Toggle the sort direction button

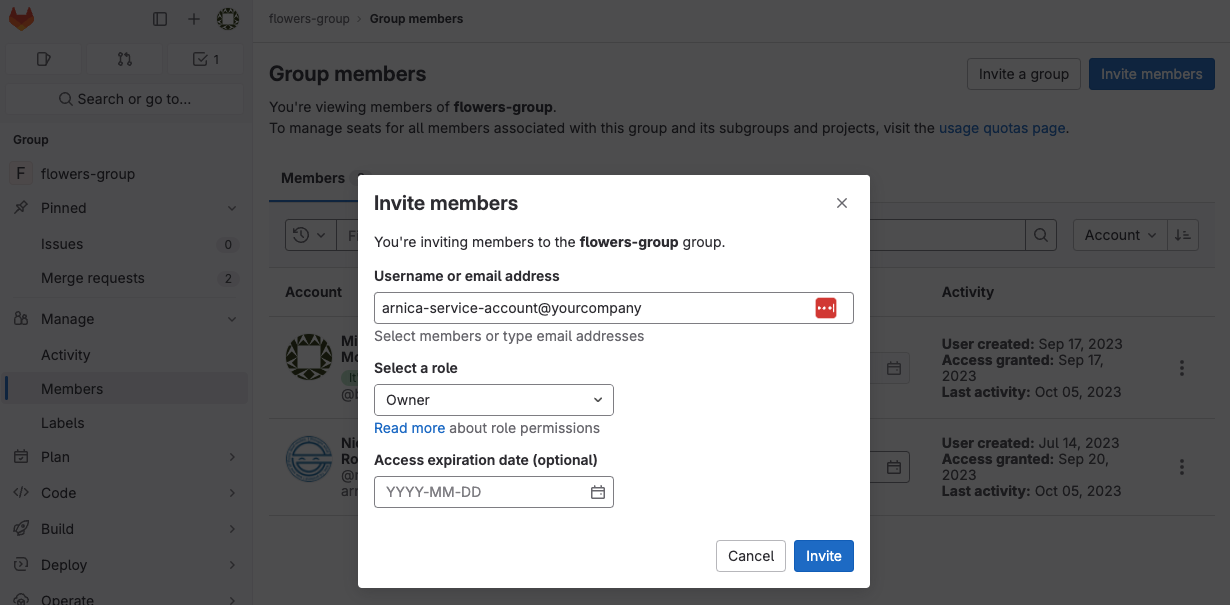[1183, 235]
